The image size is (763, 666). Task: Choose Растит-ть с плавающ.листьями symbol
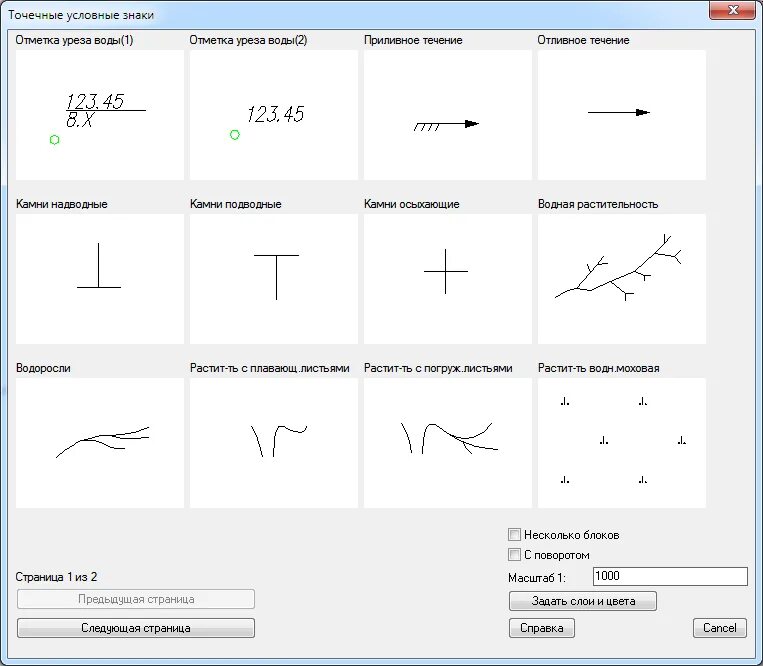pos(274,443)
